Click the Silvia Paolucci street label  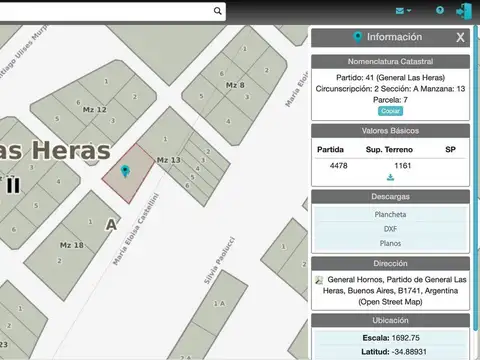click(x=219, y=260)
